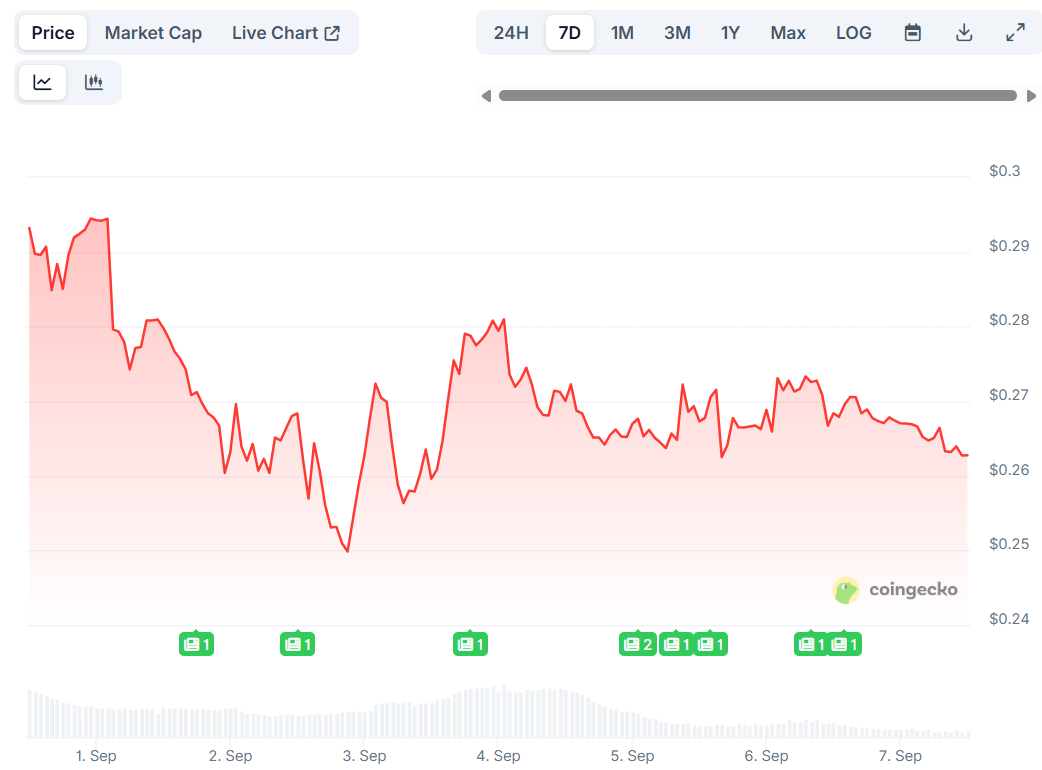Viewport: 1042px width, 770px height.
Task: Click the $0.26 price axis label
Action: (1009, 470)
